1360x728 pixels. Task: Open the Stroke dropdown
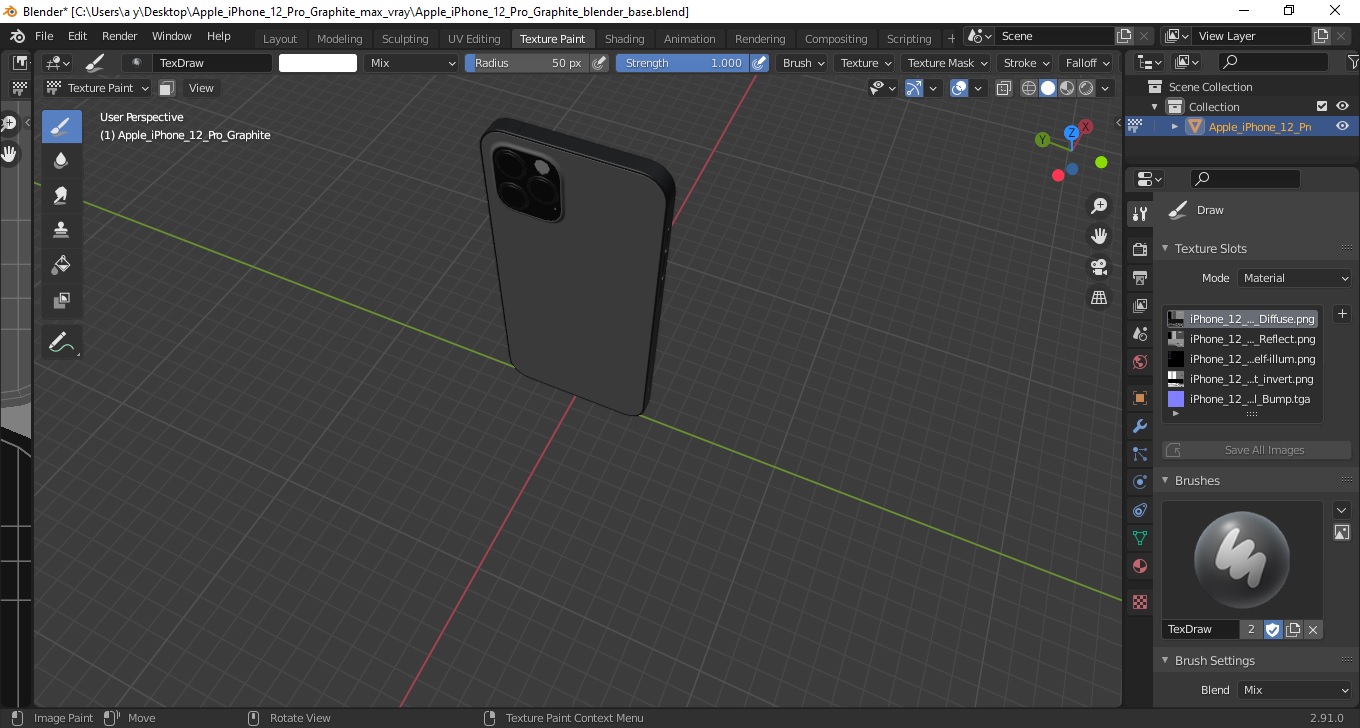[x=1025, y=63]
